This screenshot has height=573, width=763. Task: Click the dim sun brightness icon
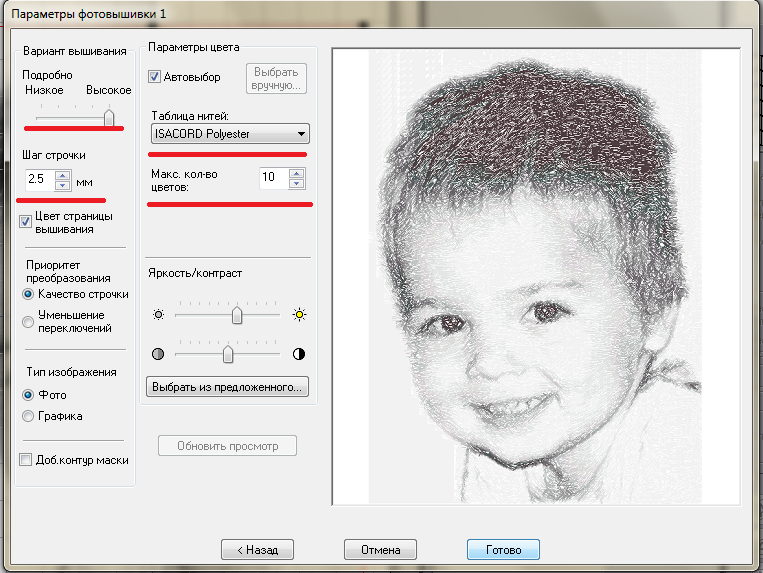157,314
